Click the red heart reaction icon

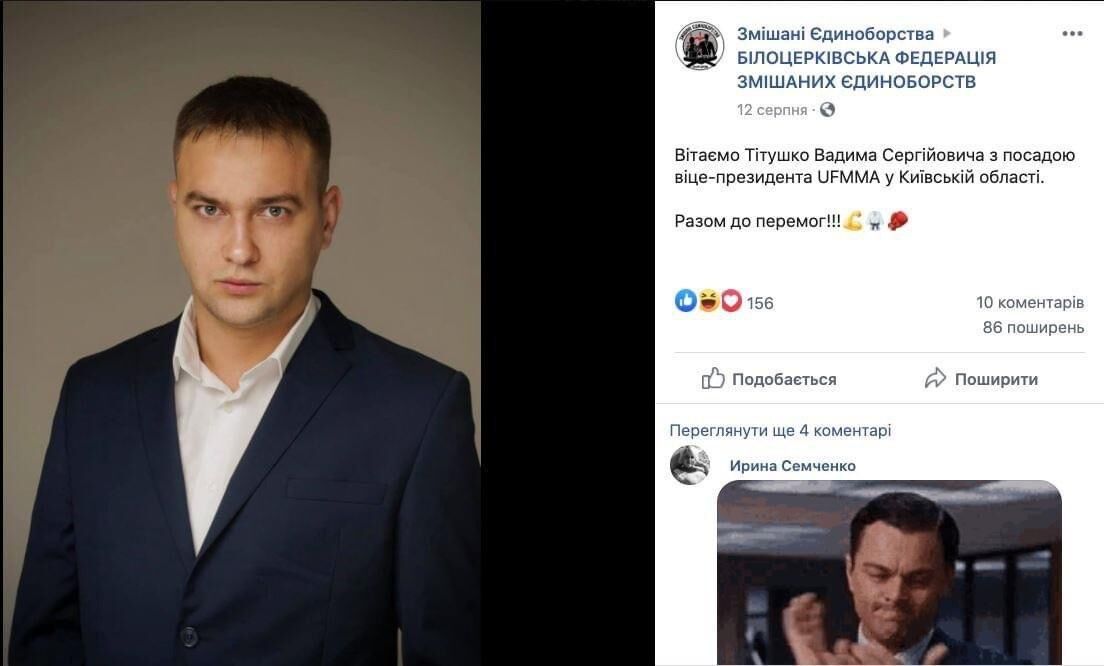click(731, 301)
